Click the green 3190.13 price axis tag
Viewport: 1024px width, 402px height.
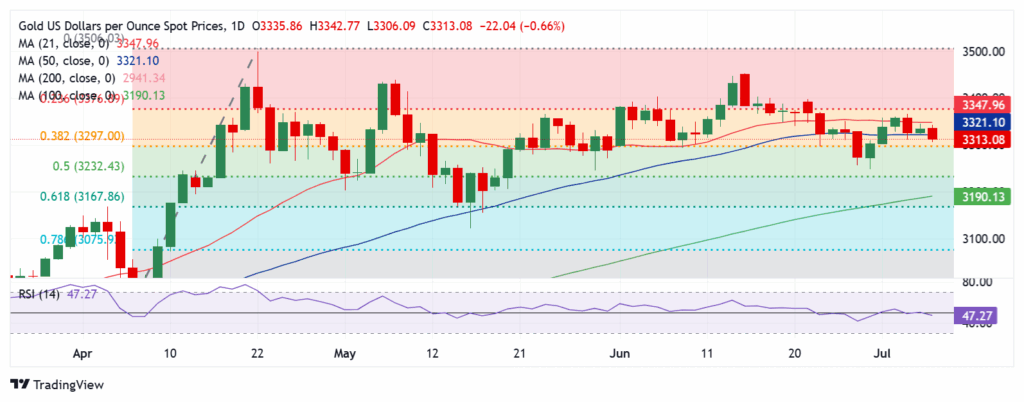(984, 195)
